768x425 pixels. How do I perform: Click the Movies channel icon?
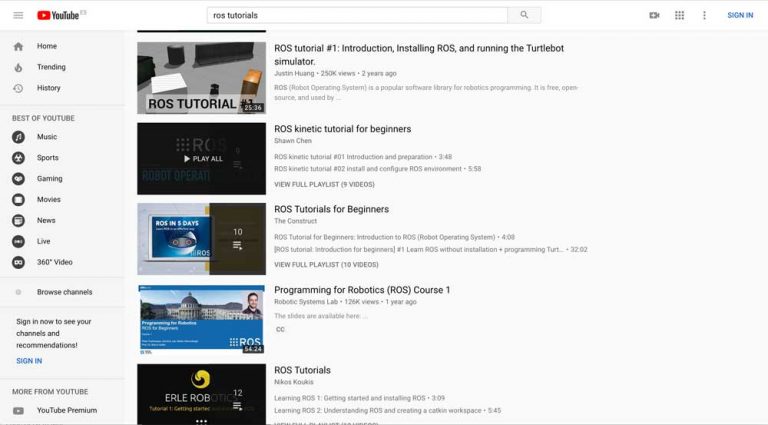(18, 200)
